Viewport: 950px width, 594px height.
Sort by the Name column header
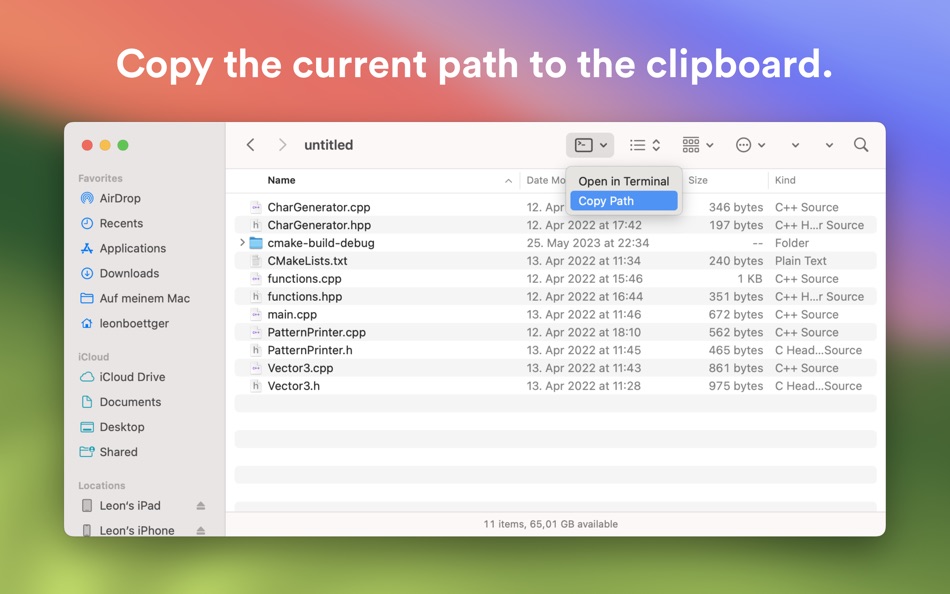pos(282,180)
